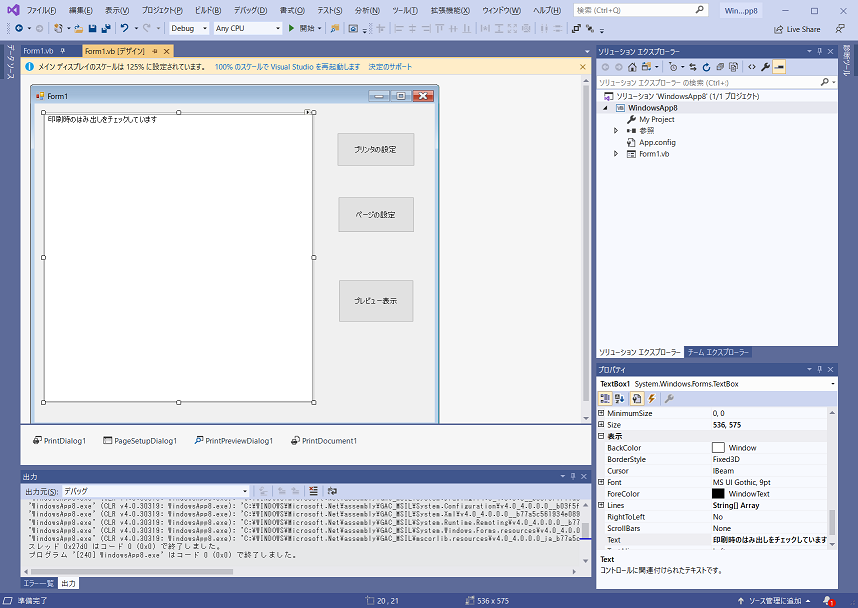Click the wrench Properties icon in Solution Explorer
This screenshot has width=858, height=608.
coord(765,67)
